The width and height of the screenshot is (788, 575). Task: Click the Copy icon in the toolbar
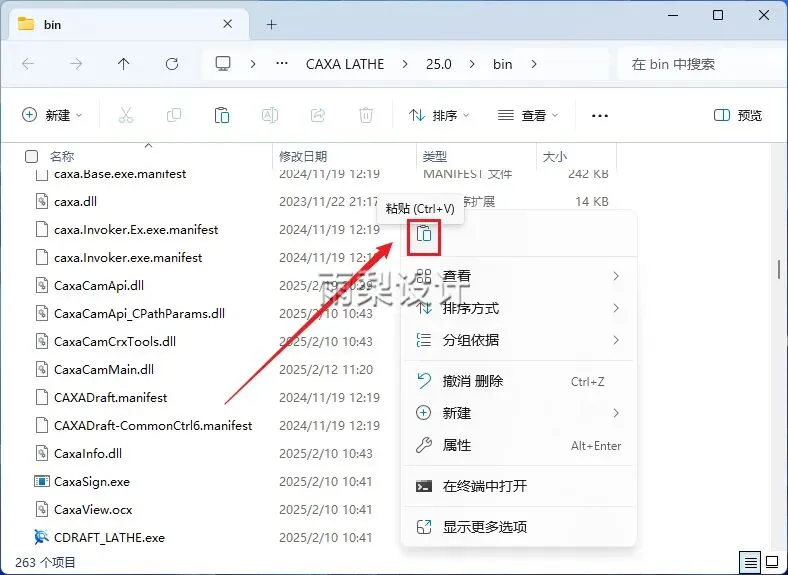174,116
